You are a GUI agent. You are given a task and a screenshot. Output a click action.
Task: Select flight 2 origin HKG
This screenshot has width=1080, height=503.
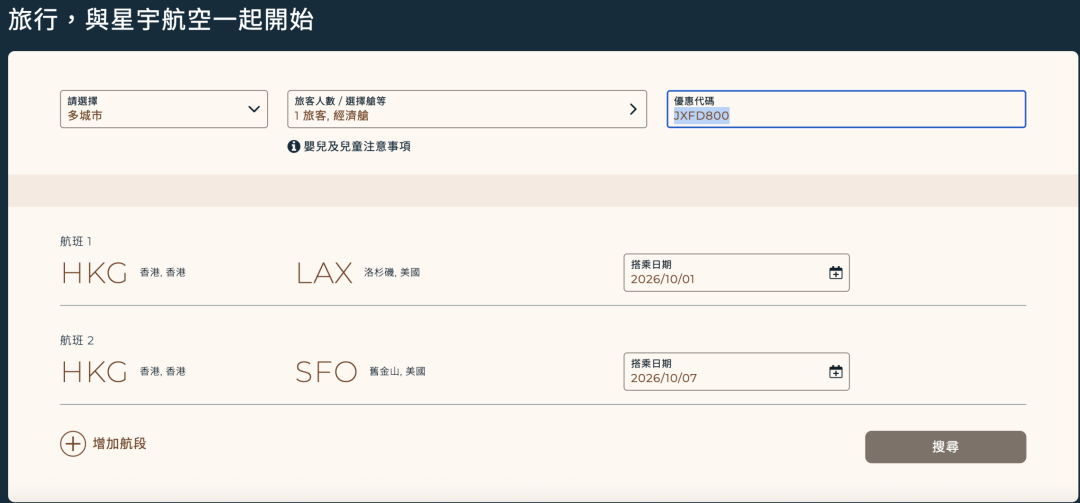pos(94,372)
